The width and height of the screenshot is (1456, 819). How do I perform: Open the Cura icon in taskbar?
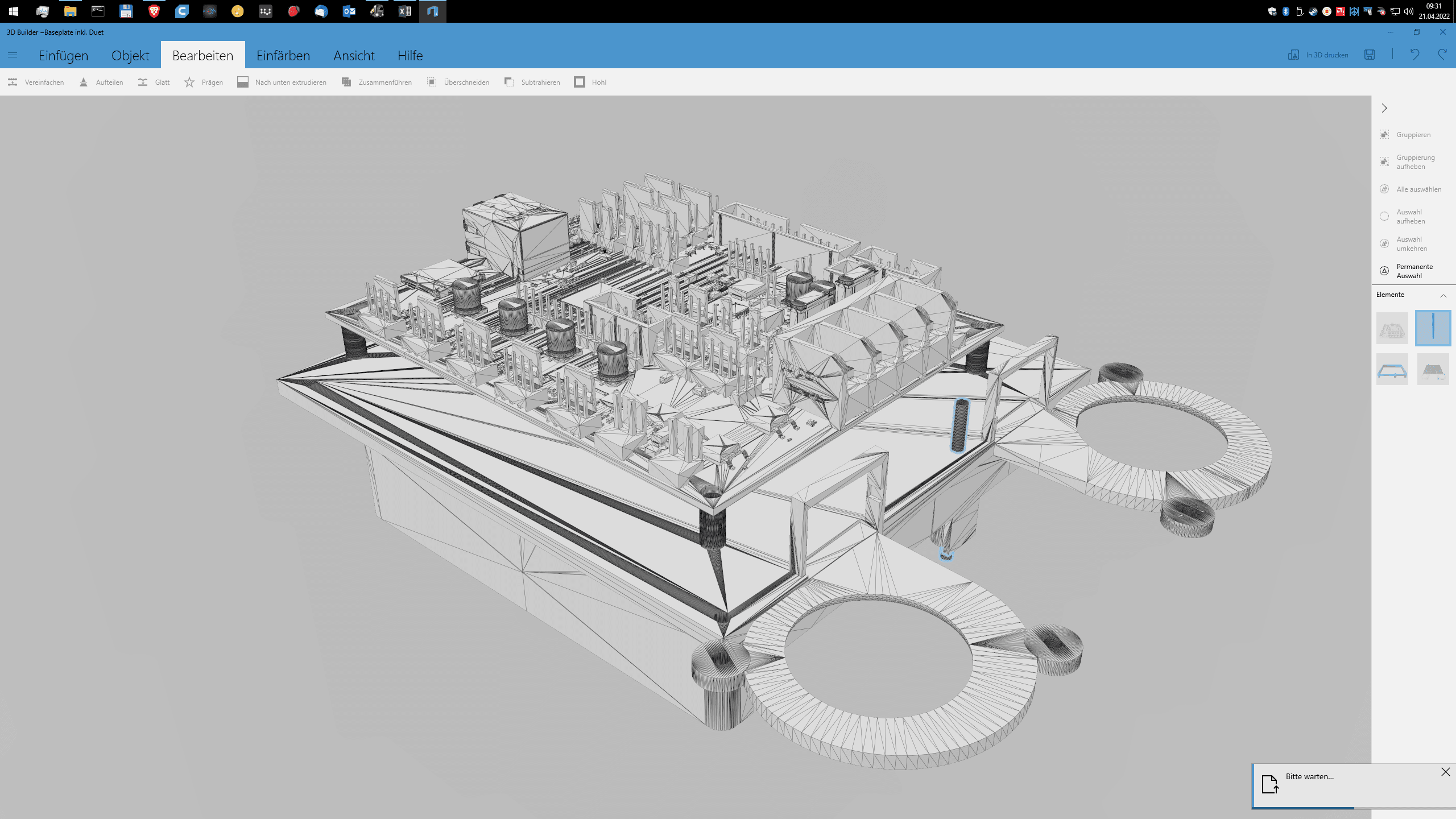181,11
